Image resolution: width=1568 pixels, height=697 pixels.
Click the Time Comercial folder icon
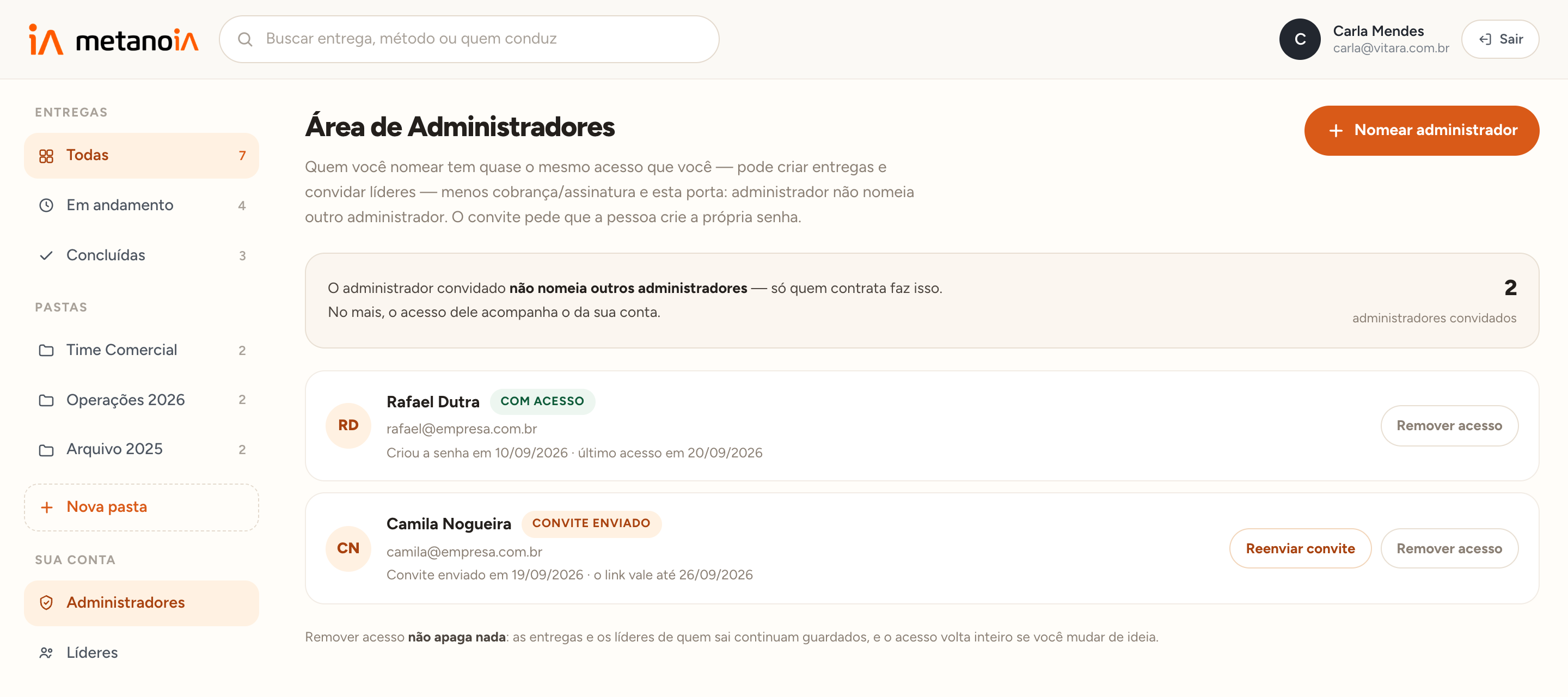46,351
